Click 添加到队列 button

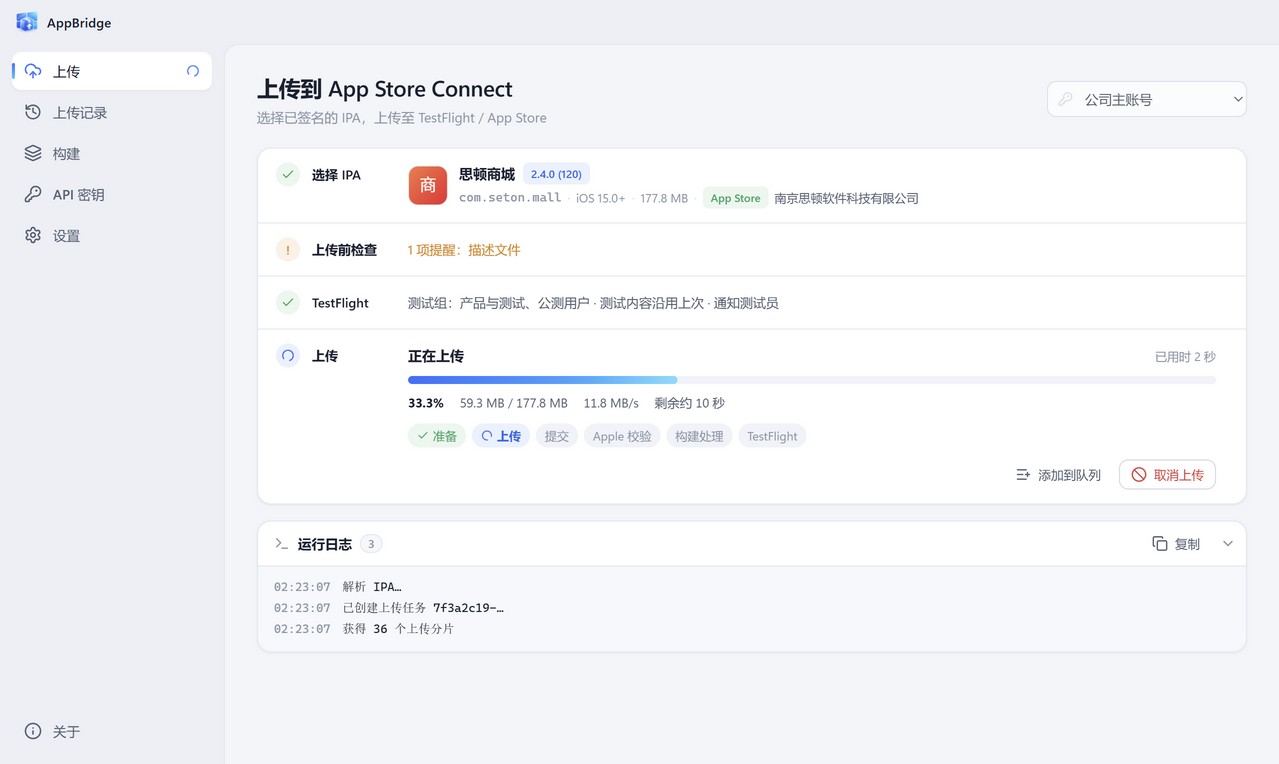(x=1058, y=475)
